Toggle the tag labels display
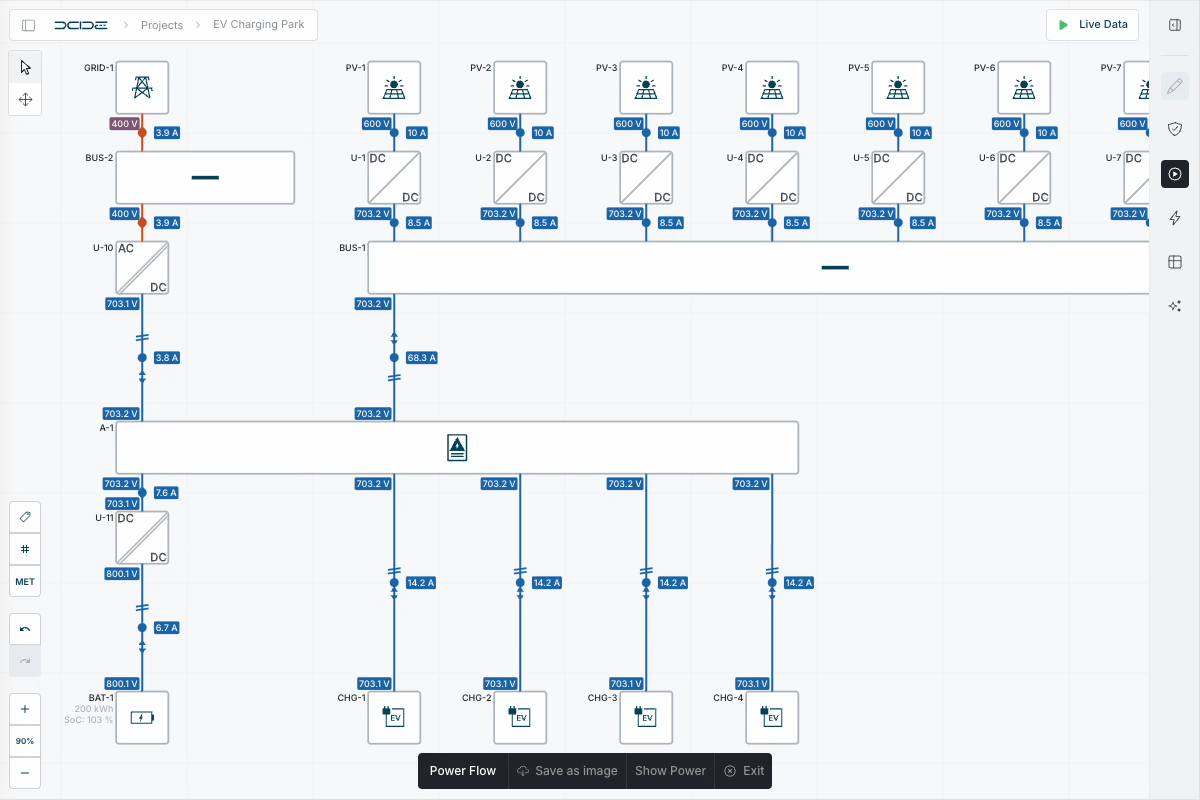 tap(25, 517)
